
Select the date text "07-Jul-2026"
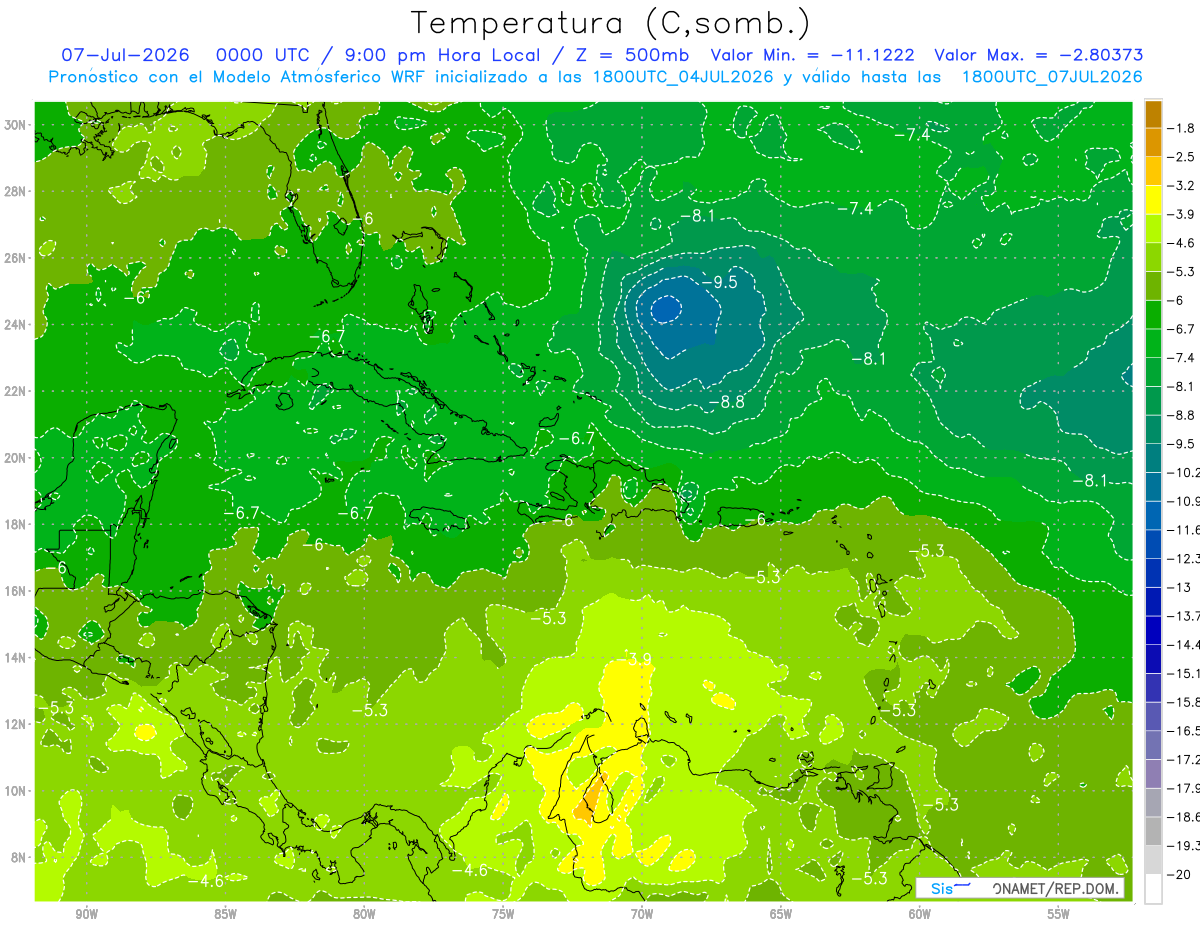click(123, 55)
